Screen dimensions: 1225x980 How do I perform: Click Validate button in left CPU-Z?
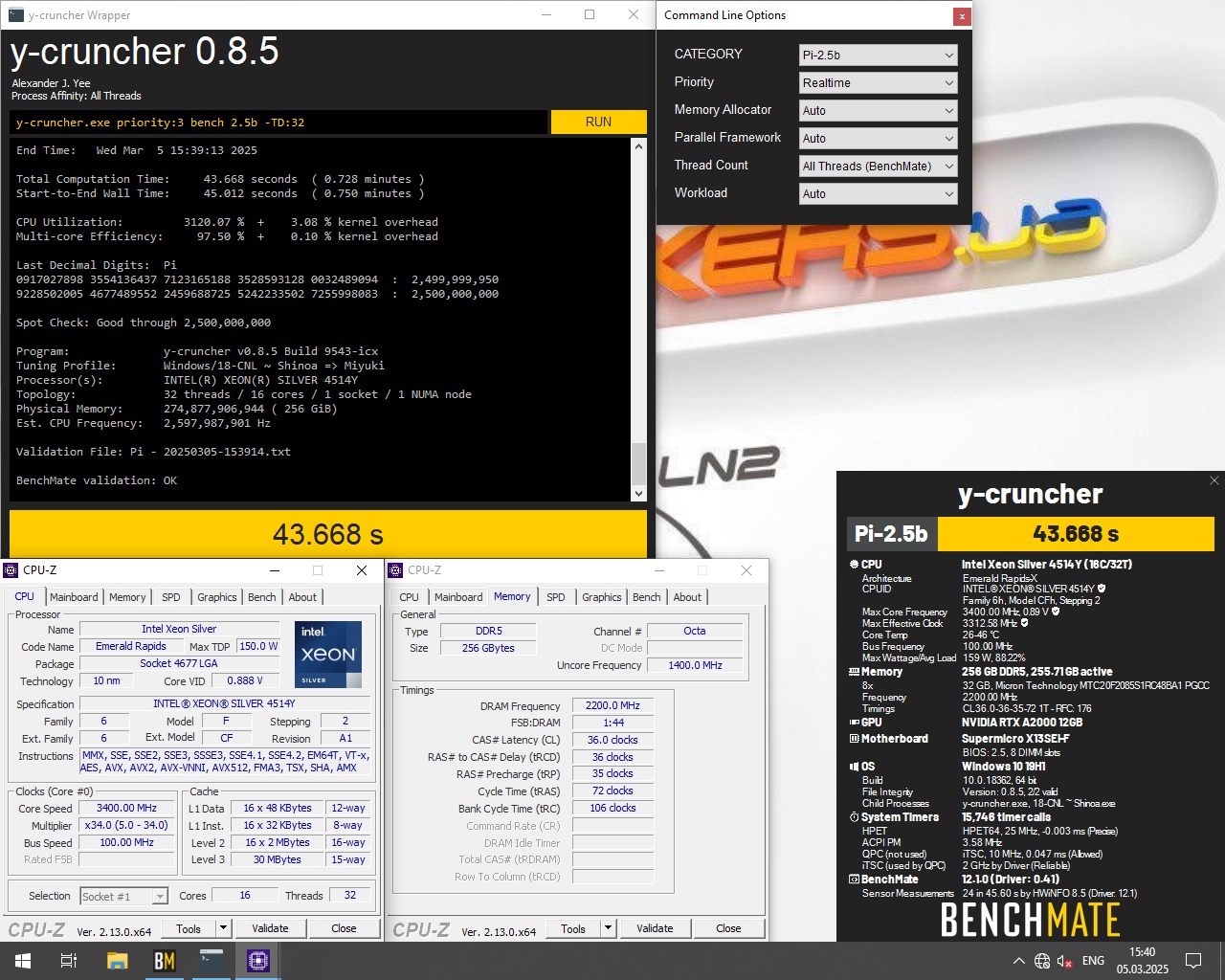[270, 928]
